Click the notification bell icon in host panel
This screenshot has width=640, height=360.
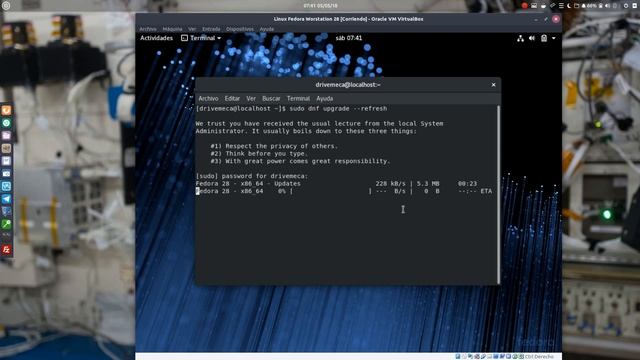pyautogui.click(x=583, y=6)
